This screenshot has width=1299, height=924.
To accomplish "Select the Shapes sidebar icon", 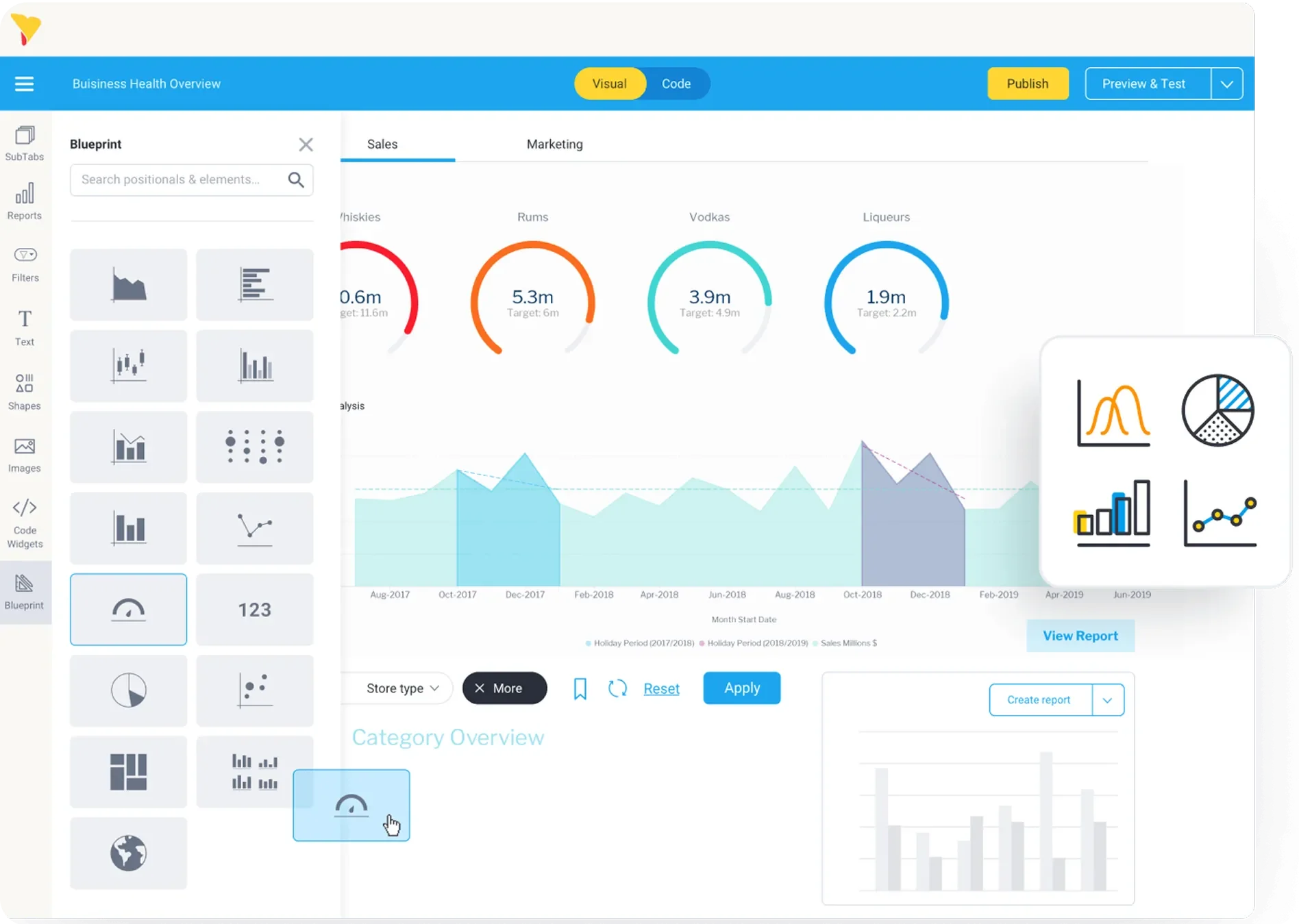I will [25, 390].
